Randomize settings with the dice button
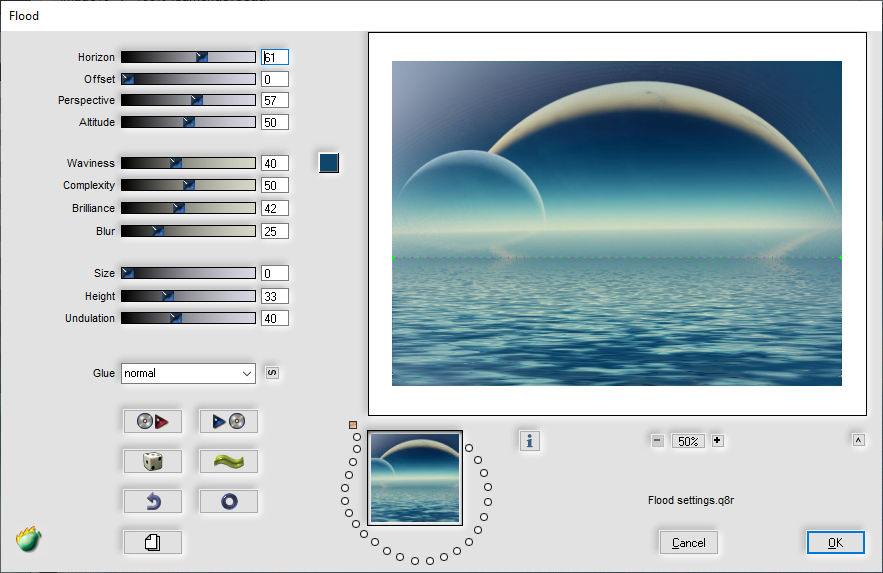Screen dimensions: 883x573 pyautogui.click(x=153, y=462)
